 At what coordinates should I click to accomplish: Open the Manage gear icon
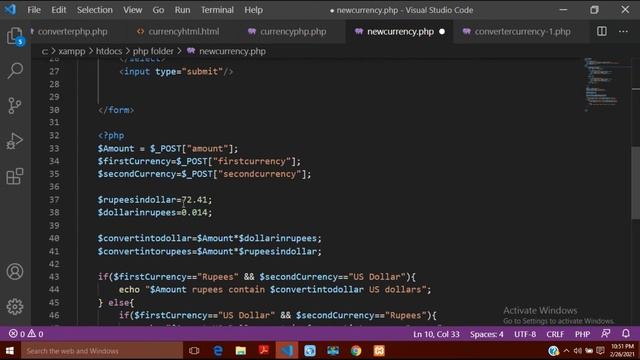tap(15, 307)
